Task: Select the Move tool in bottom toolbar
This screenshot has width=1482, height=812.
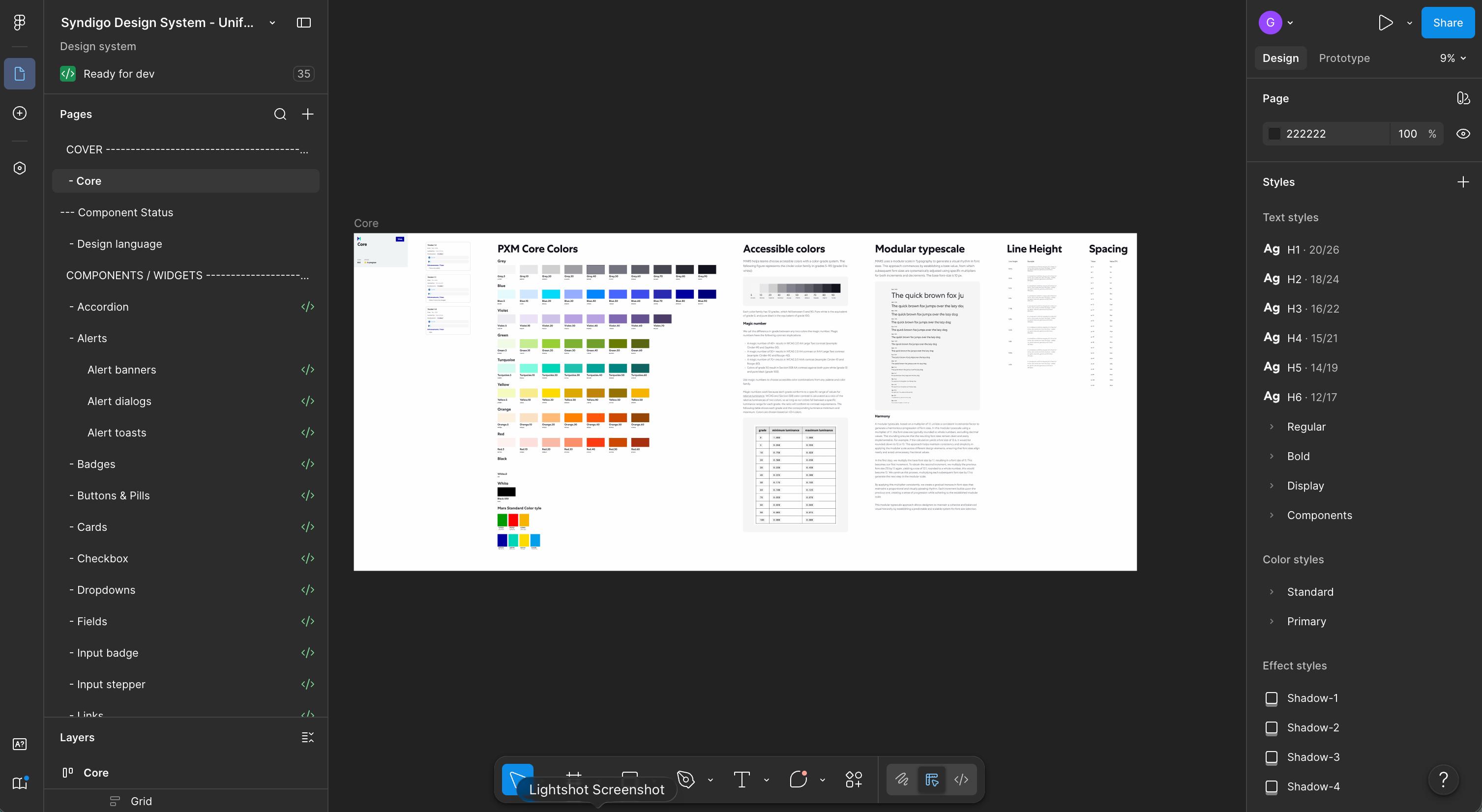Action: 517,779
